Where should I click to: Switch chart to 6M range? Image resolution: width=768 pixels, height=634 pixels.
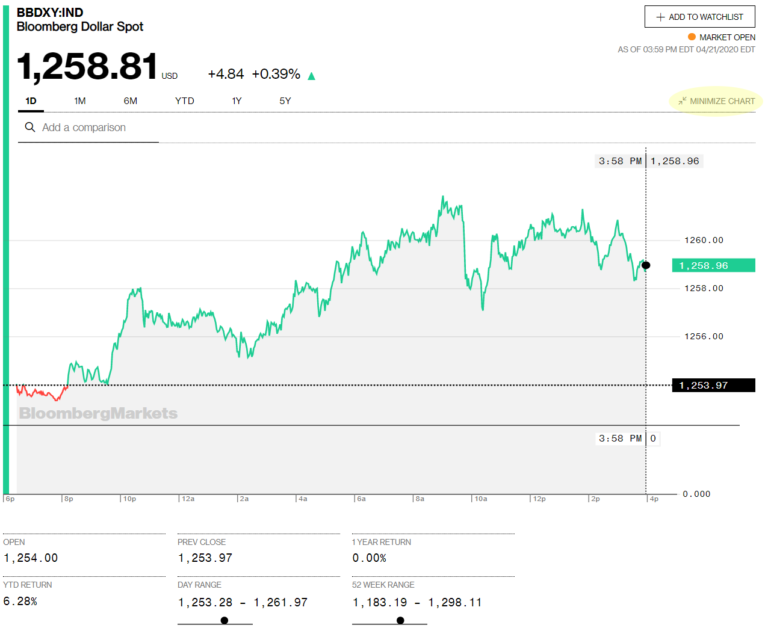pos(131,101)
